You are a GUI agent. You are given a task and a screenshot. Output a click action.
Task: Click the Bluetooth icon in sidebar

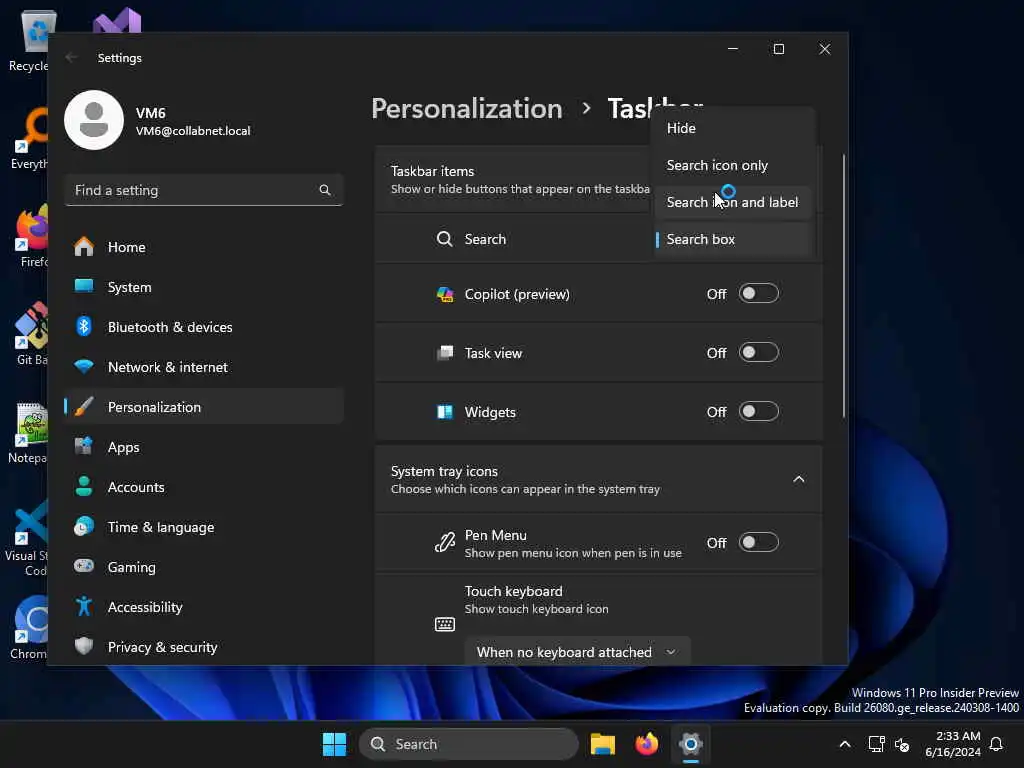click(84, 327)
